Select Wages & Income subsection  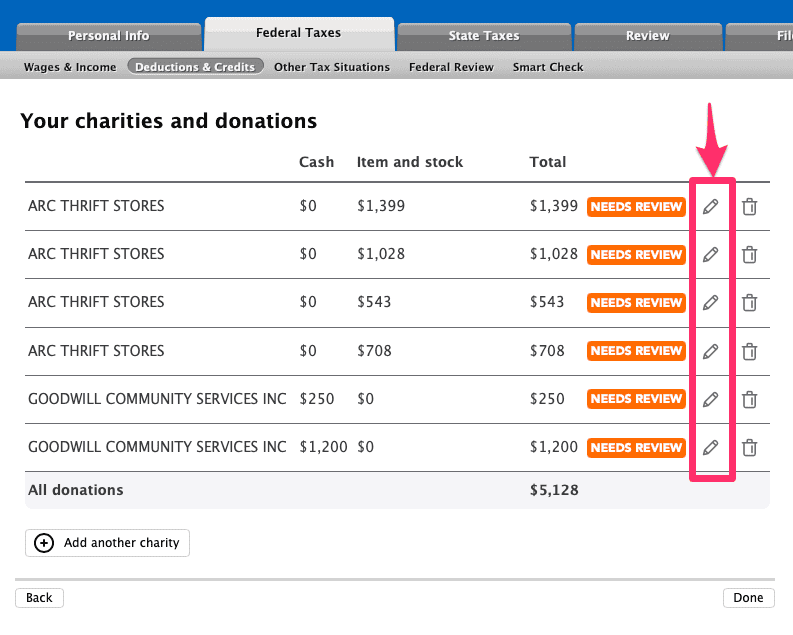[x=70, y=67]
